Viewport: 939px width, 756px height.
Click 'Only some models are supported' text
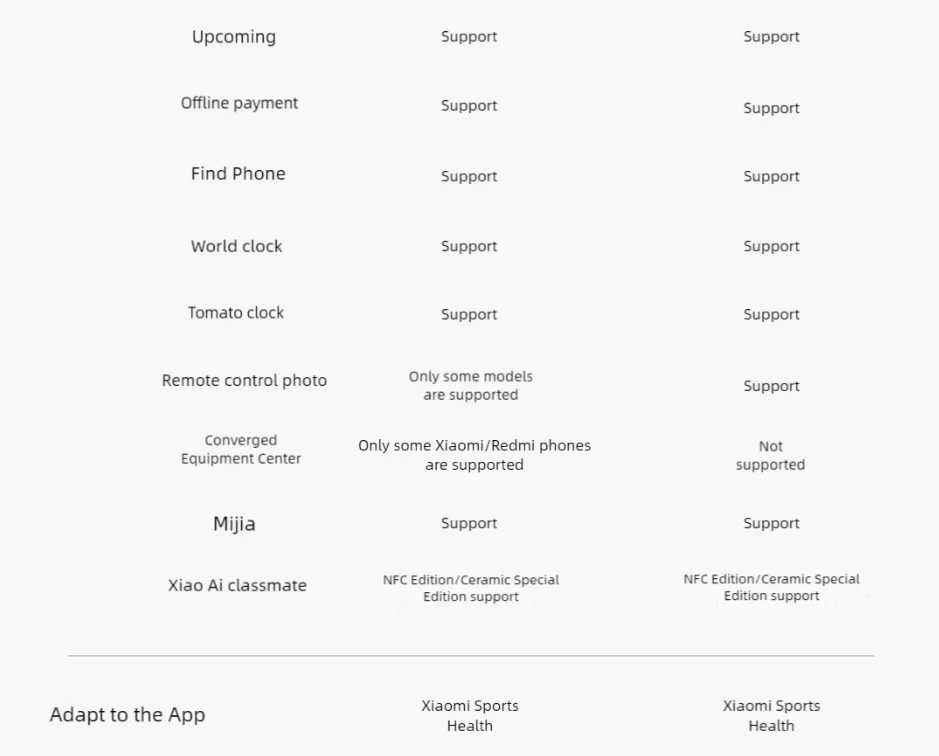pos(471,385)
